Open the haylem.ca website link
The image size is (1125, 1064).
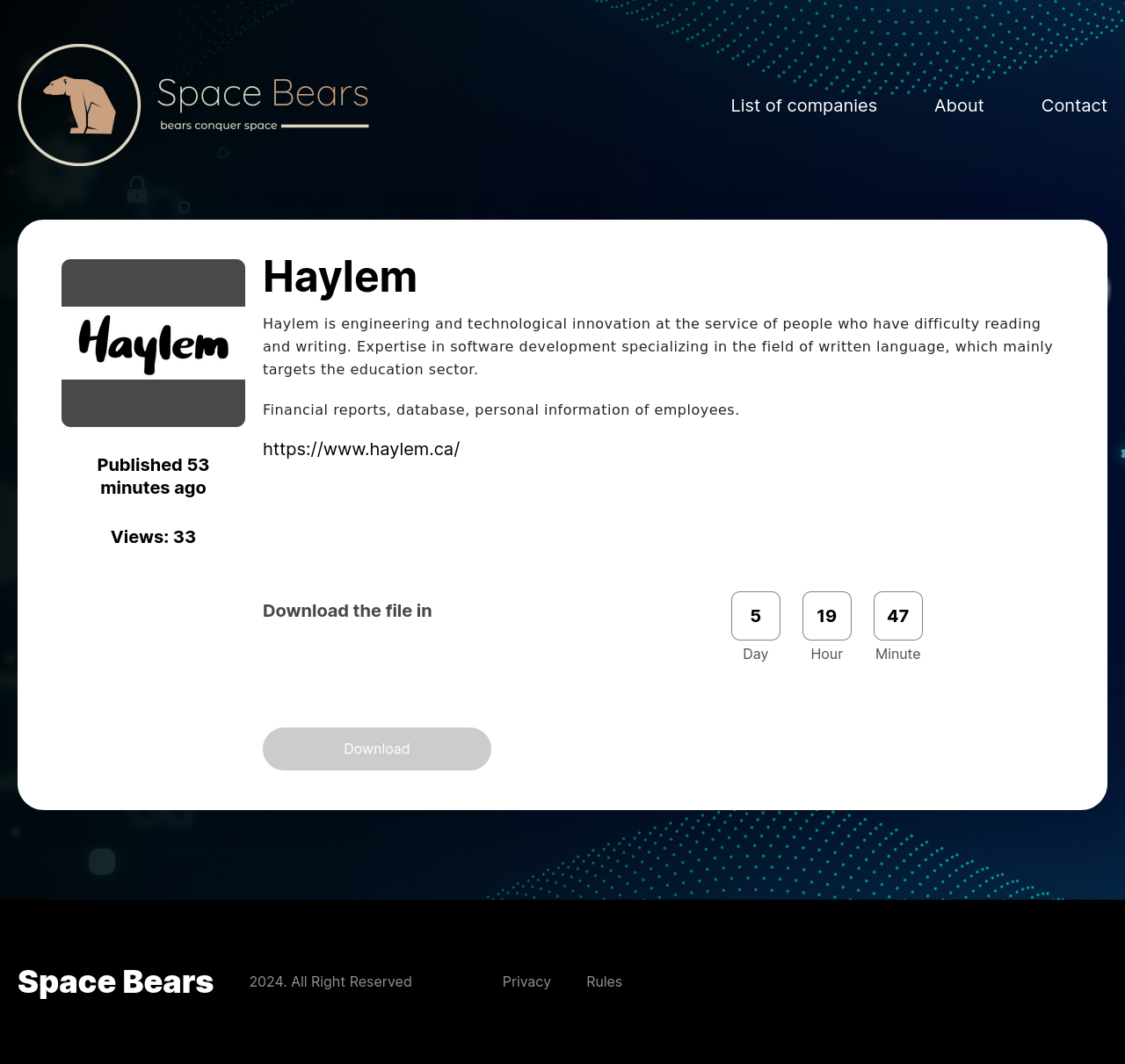pos(361,449)
